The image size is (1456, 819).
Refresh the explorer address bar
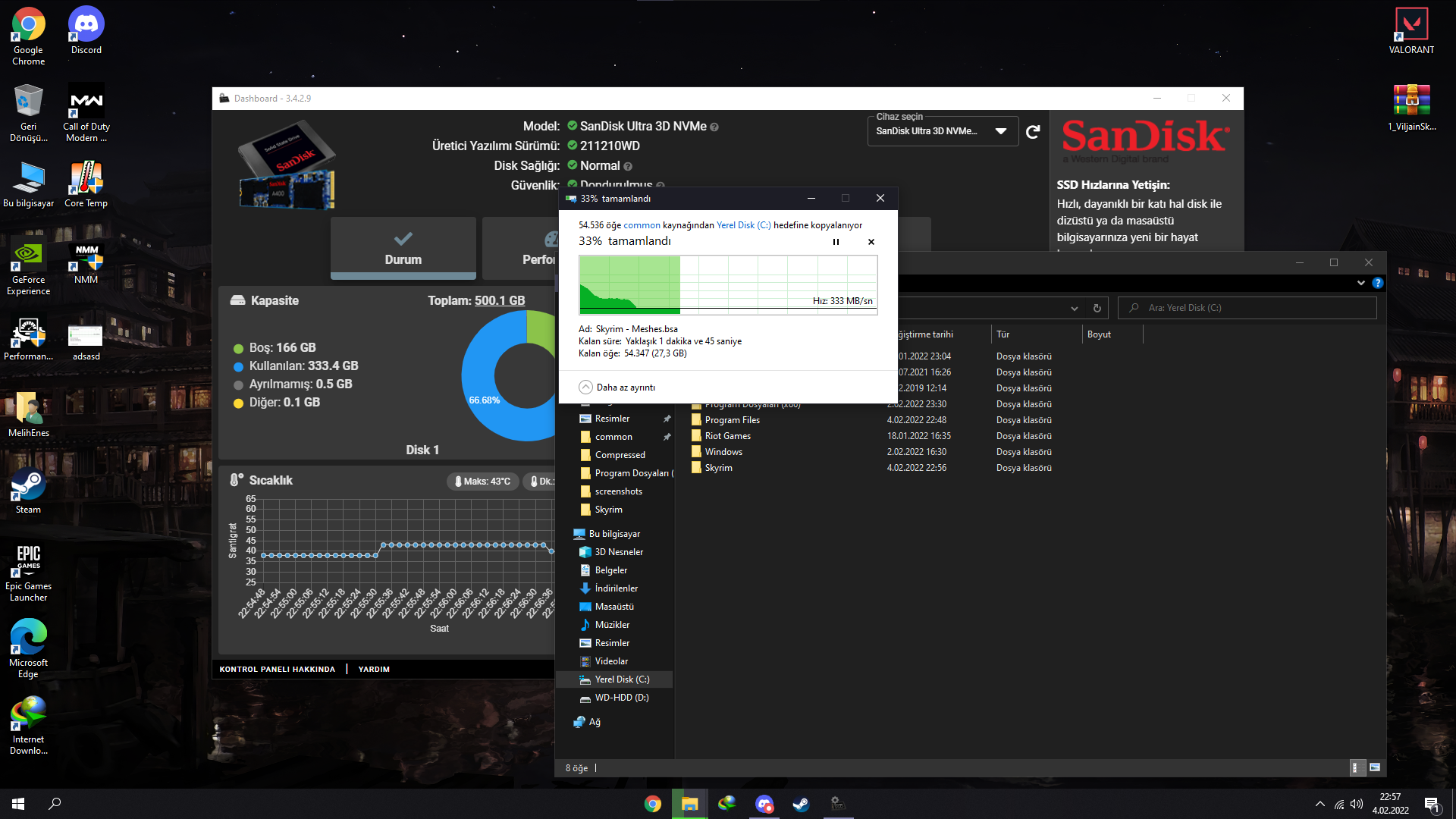pos(1097,308)
